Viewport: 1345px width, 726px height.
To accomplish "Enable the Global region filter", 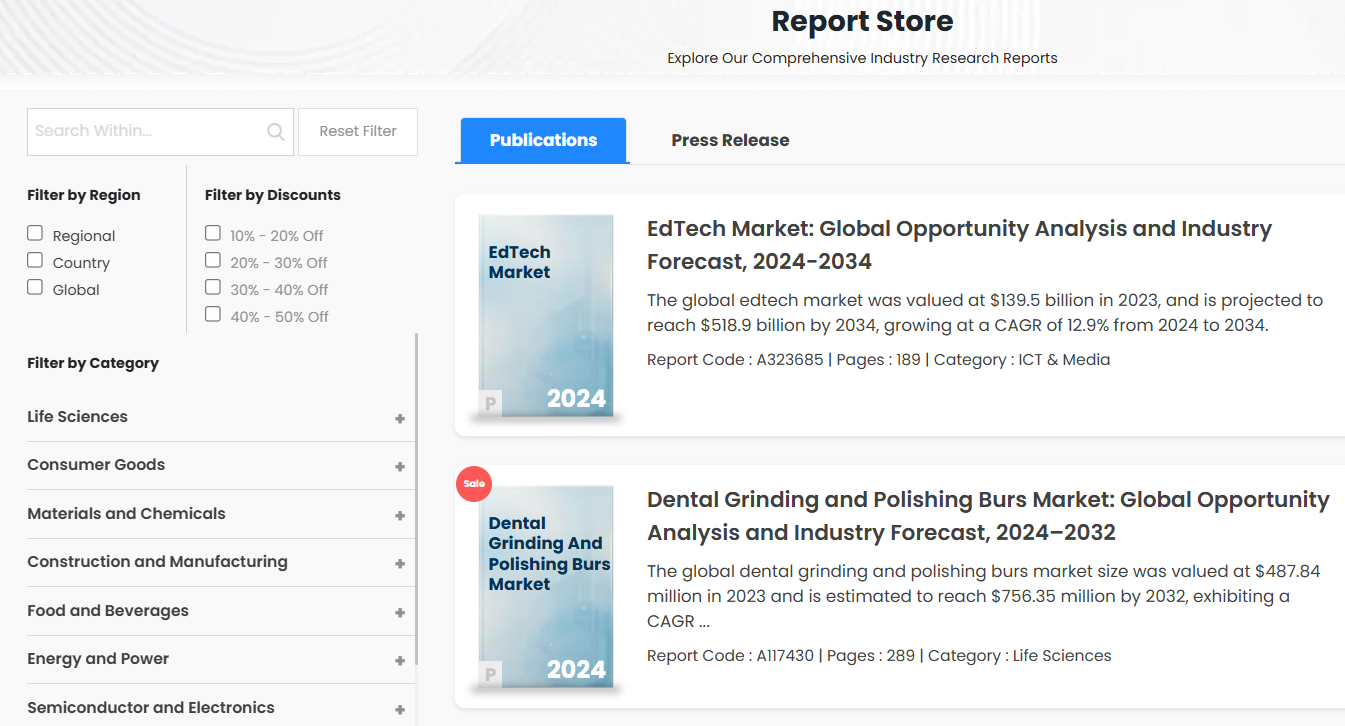I will [x=35, y=287].
